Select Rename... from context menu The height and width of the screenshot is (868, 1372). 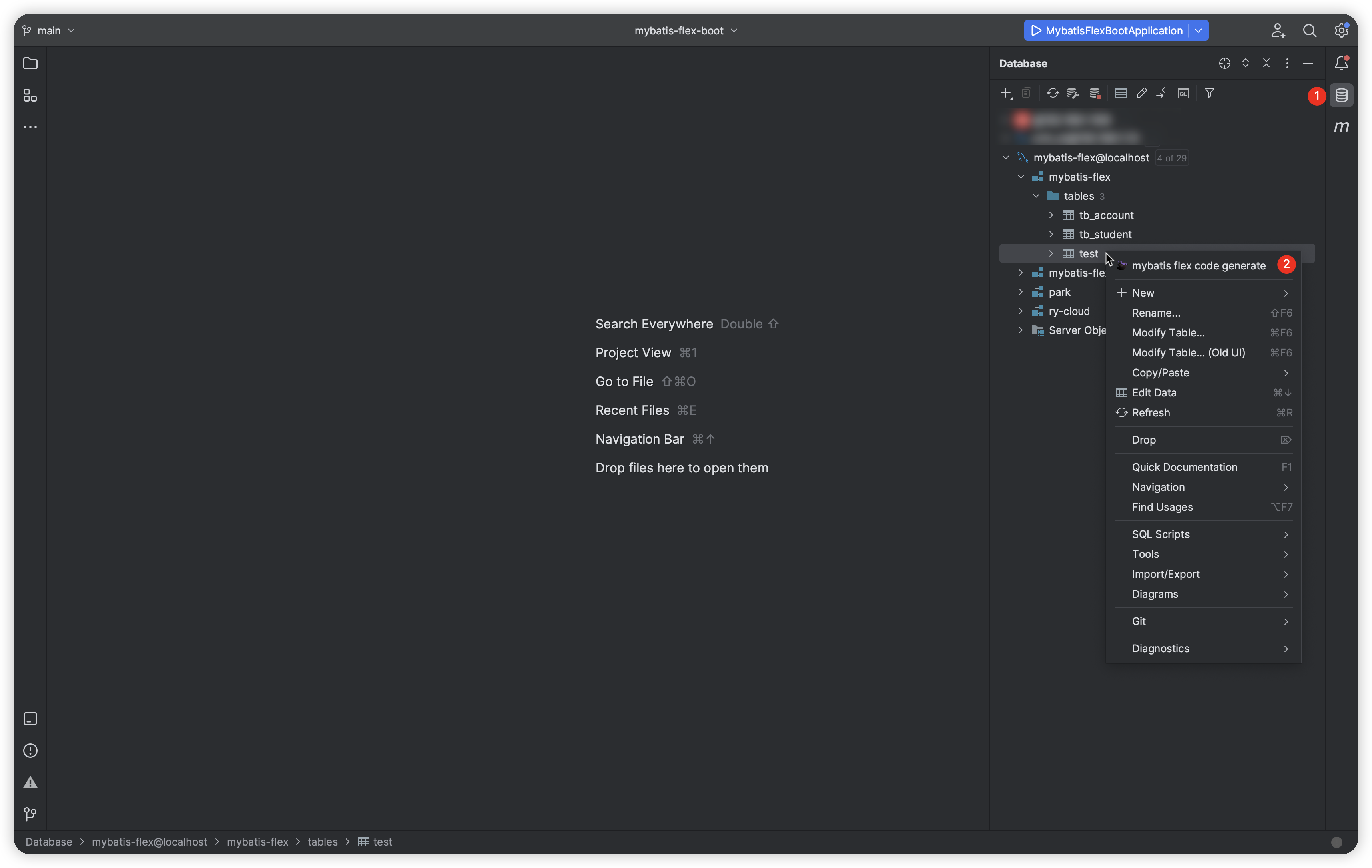[1203, 313]
